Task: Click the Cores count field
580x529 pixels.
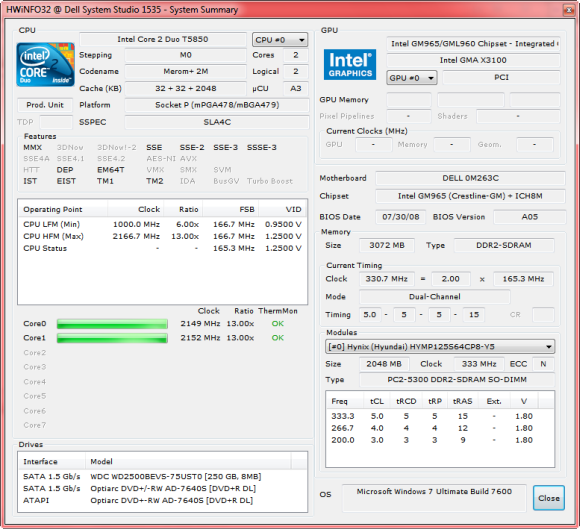Action: click(x=296, y=55)
